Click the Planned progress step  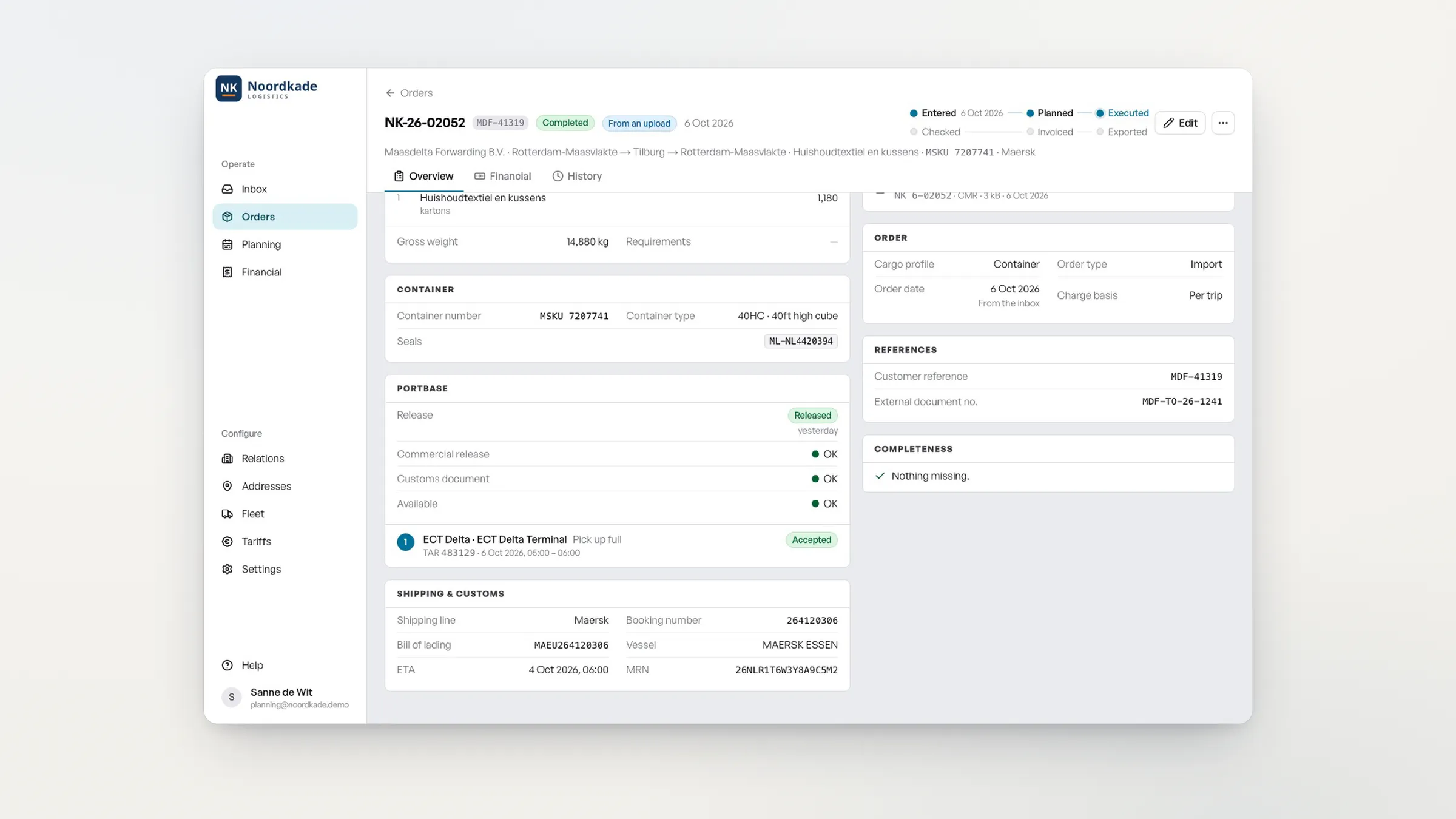(x=1050, y=113)
